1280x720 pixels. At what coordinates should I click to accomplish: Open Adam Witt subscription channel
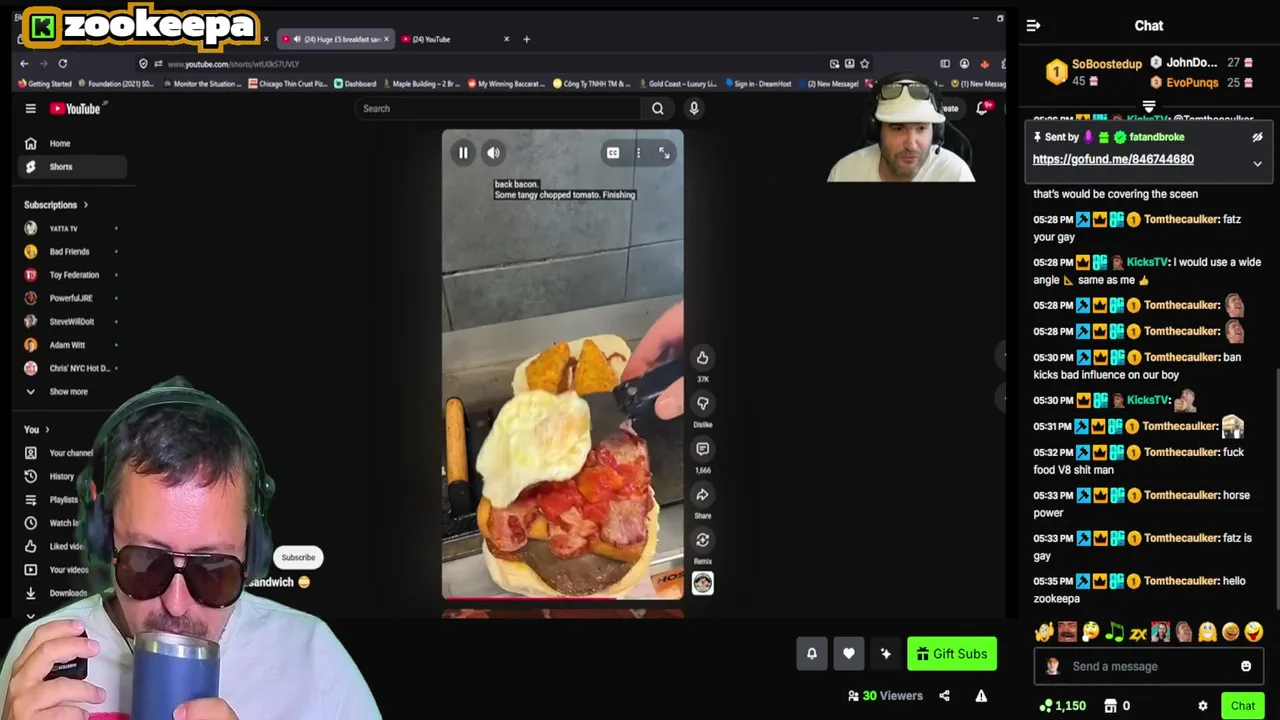(x=70, y=345)
